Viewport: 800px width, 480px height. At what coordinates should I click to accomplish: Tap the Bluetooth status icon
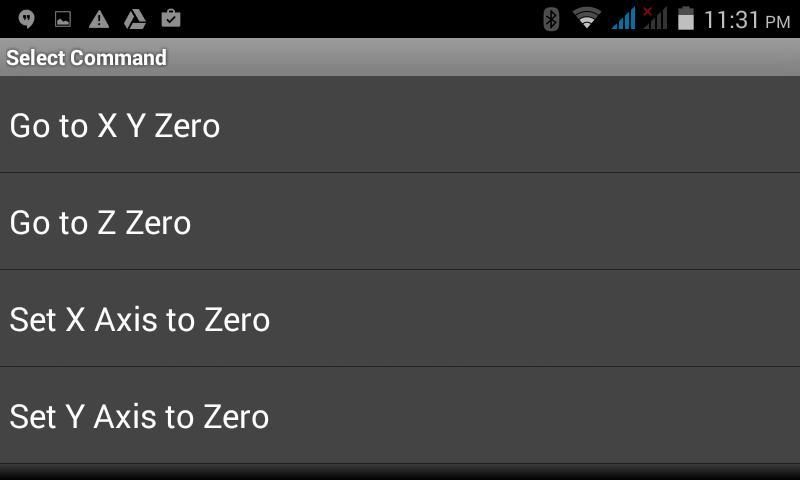pos(551,19)
